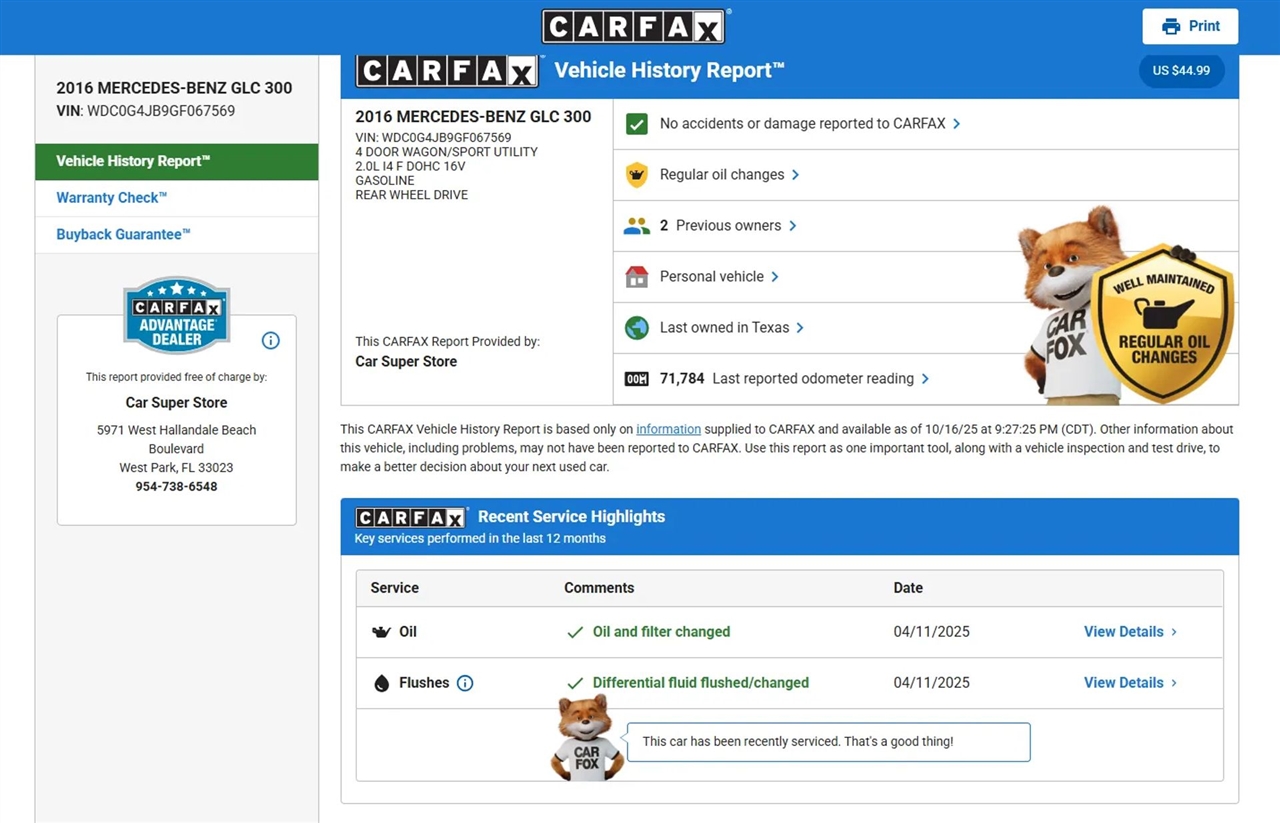Viewport: 1280px width, 823px height.
Task: Click the globe icon beside Last owned in Texas
Action: tap(636, 328)
